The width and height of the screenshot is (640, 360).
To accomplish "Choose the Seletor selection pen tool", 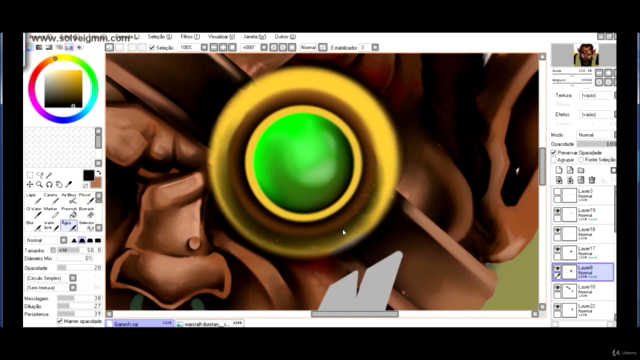I will pyautogui.click(x=86, y=226).
